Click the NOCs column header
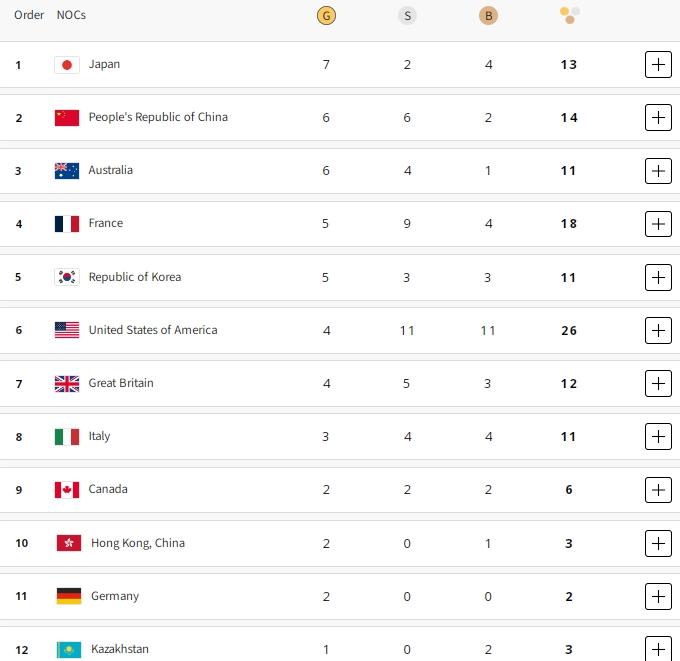 click(x=71, y=15)
